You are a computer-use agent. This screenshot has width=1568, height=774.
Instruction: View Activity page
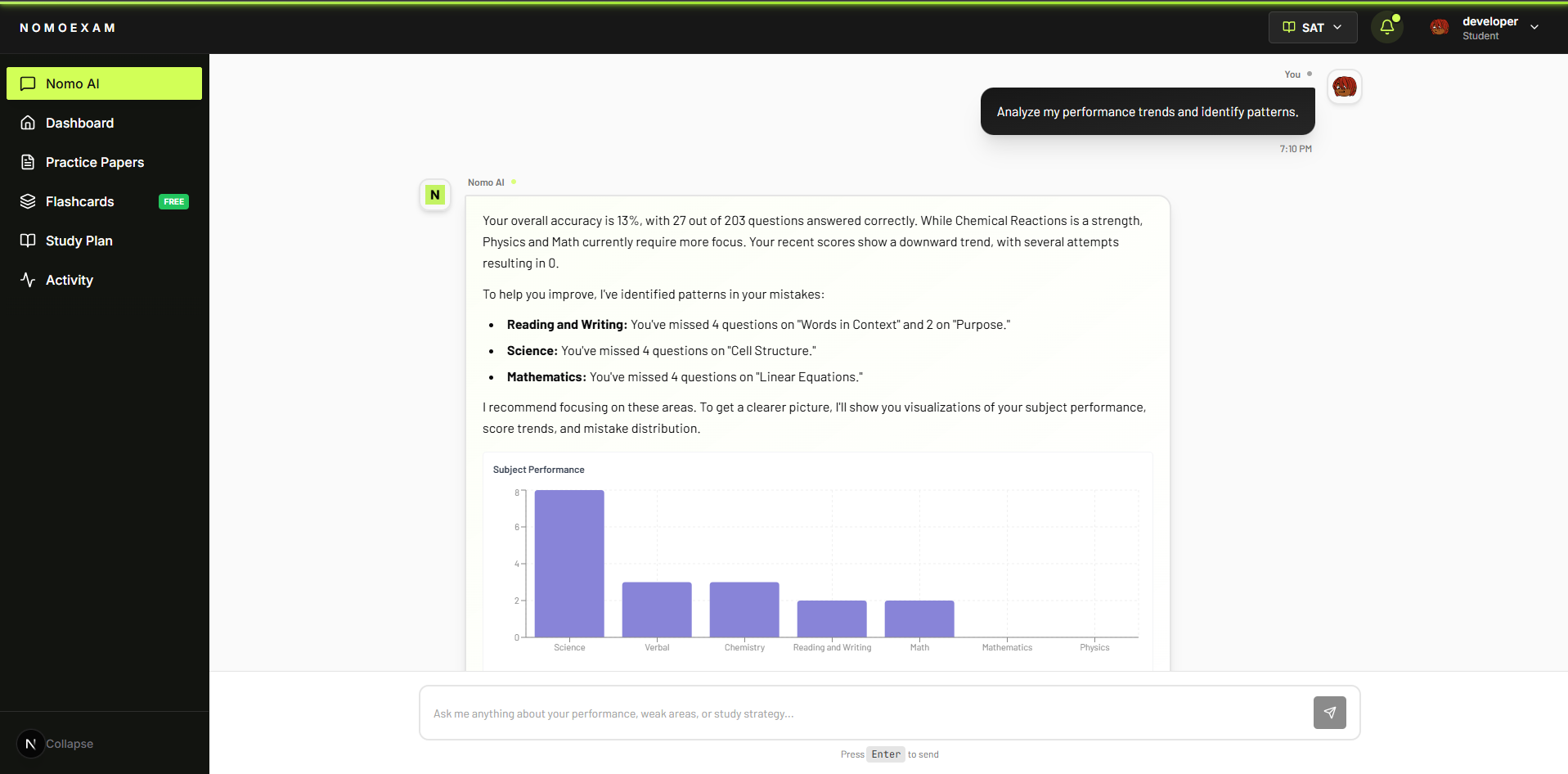pyautogui.click(x=104, y=280)
